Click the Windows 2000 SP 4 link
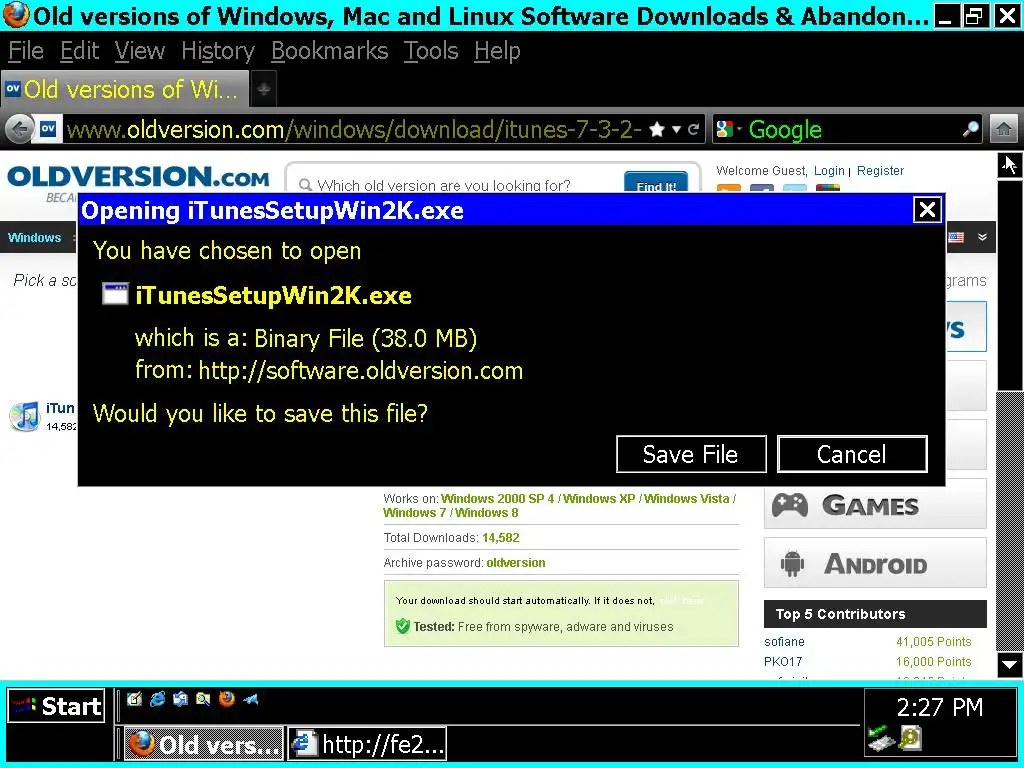 click(x=498, y=498)
